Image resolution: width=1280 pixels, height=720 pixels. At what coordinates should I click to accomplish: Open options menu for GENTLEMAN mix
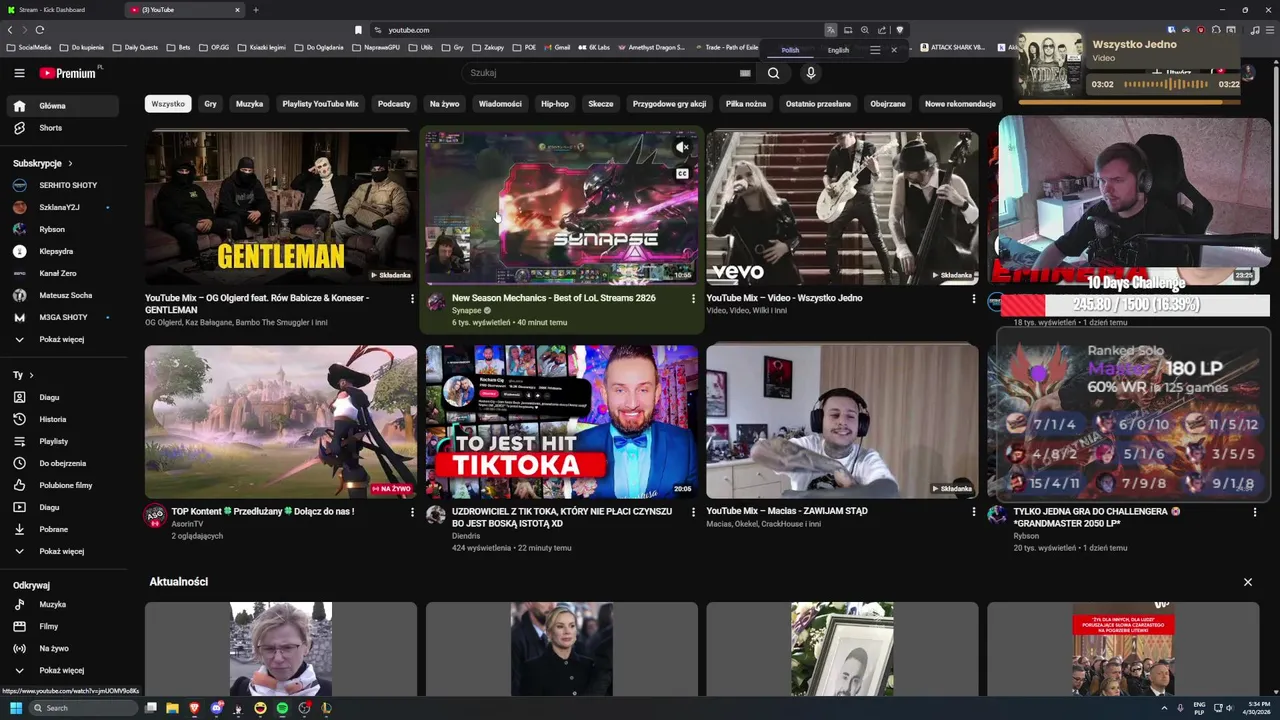coord(412,299)
